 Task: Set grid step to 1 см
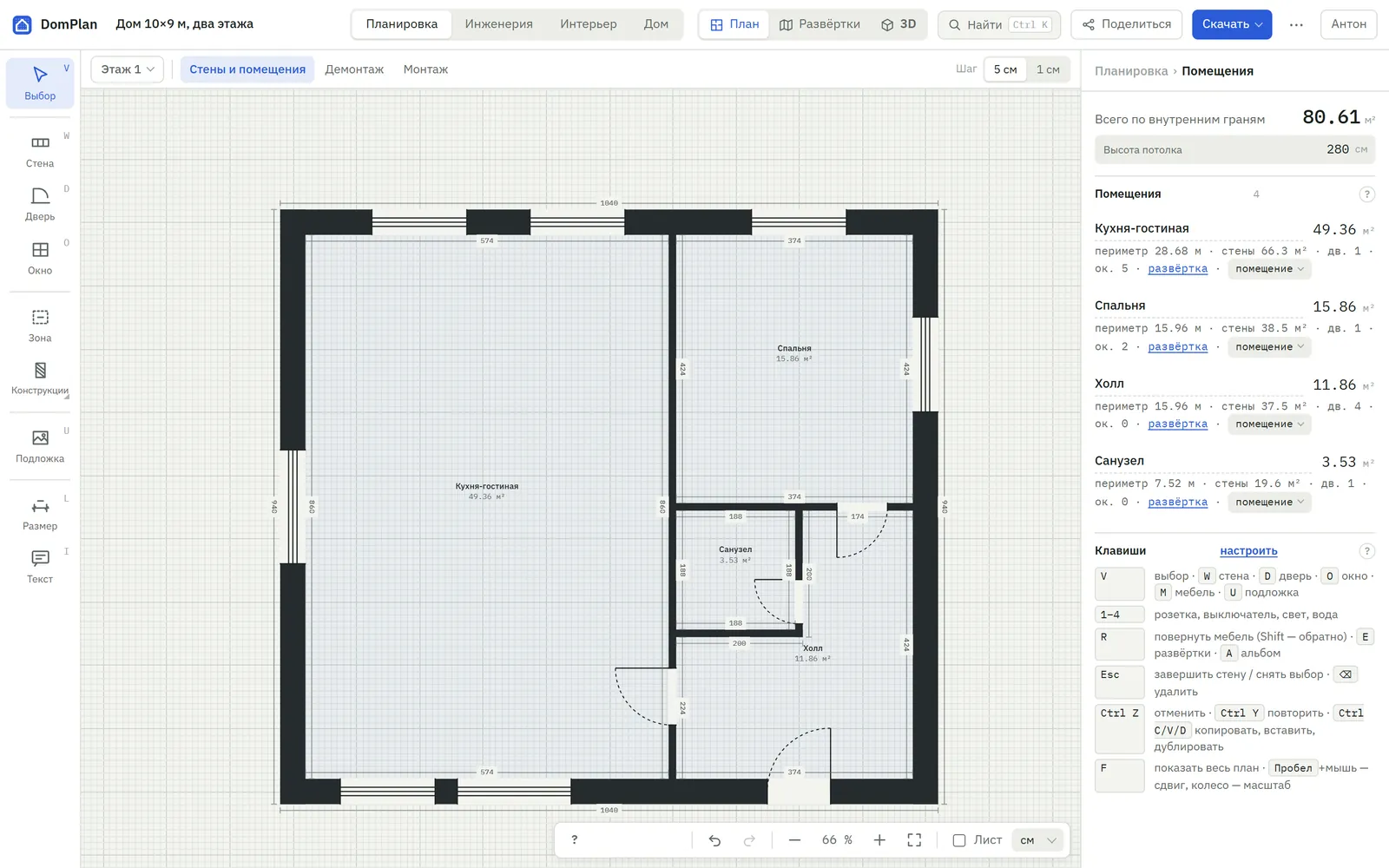tap(1048, 69)
